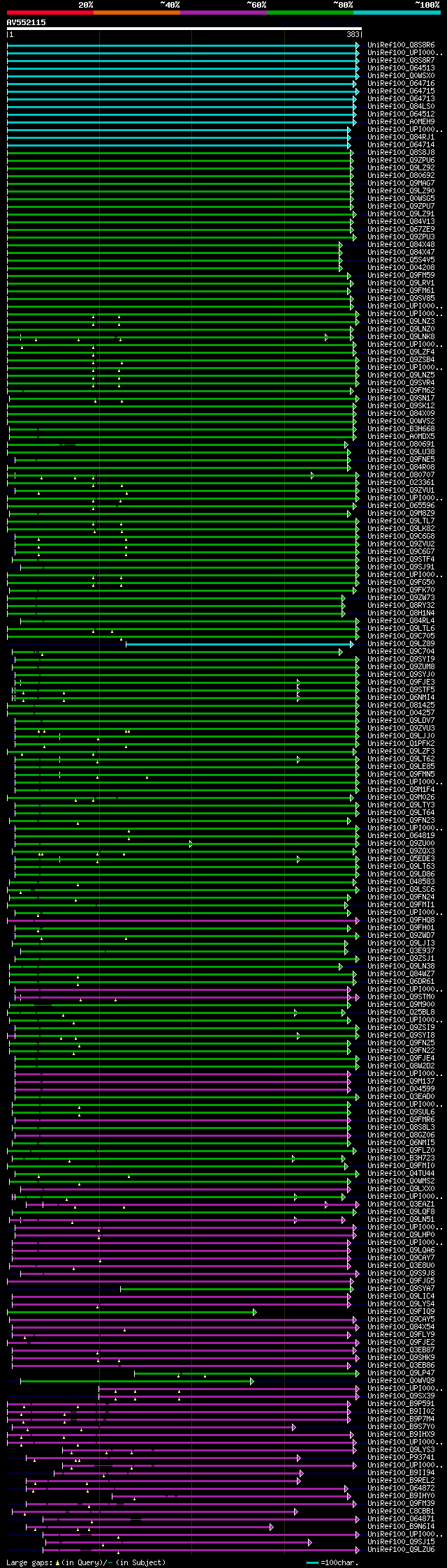Select the label UniRef100_Q9LNK8
Screen dimensions: 447x1568
click(401, 337)
